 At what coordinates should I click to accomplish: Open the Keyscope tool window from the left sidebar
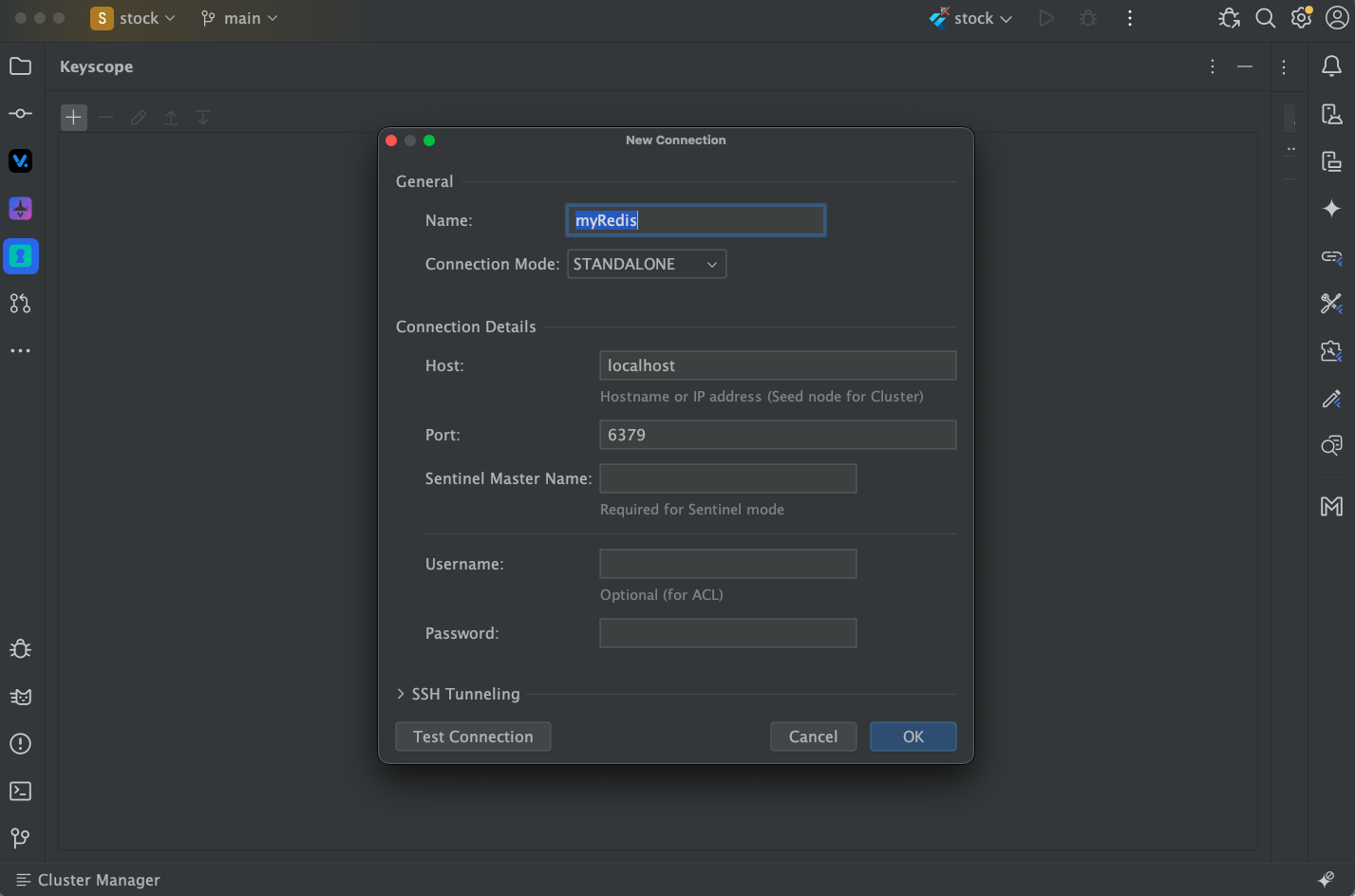(x=21, y=256)
